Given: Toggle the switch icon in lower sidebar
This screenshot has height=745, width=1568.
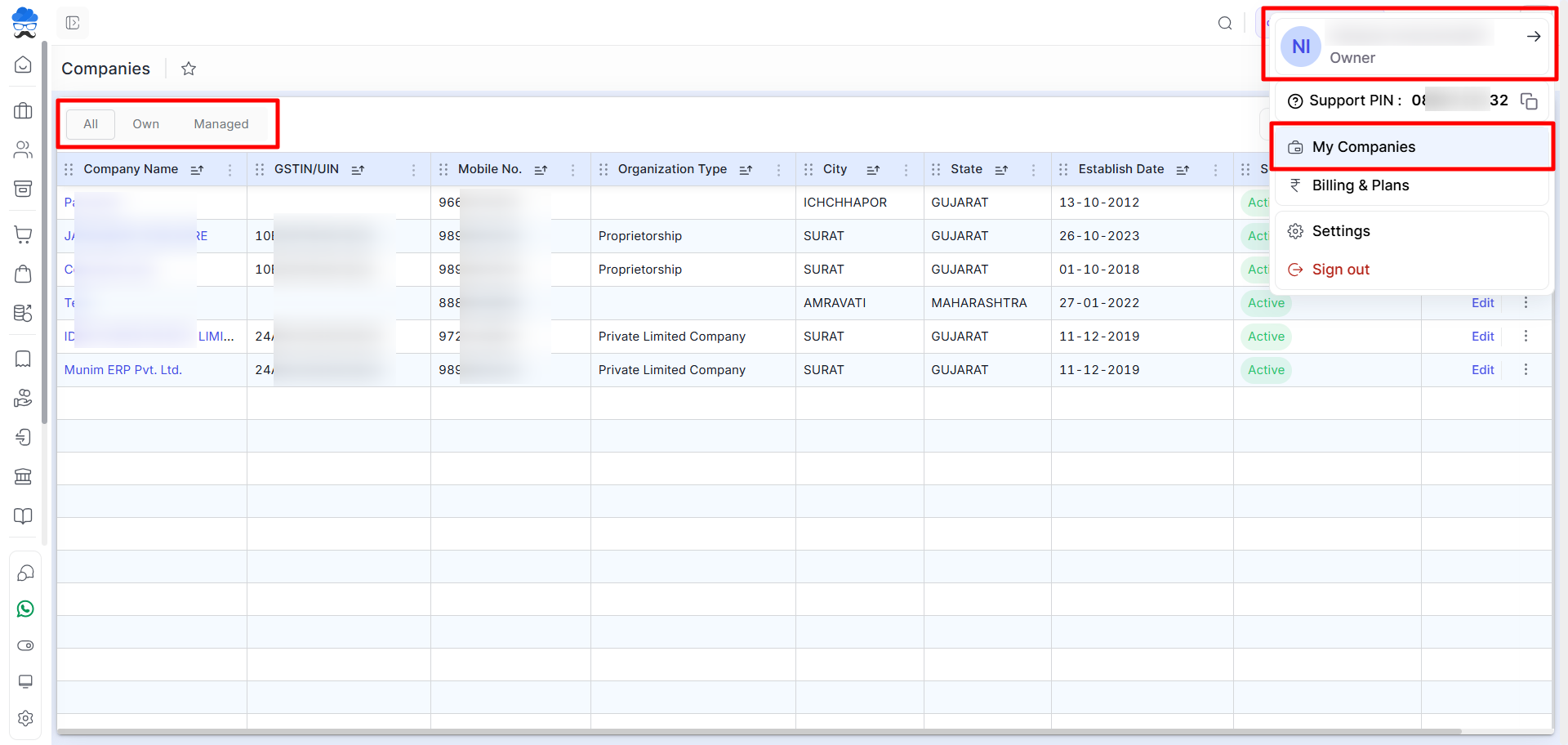Looking at the screenshot, I should point(25,645).
